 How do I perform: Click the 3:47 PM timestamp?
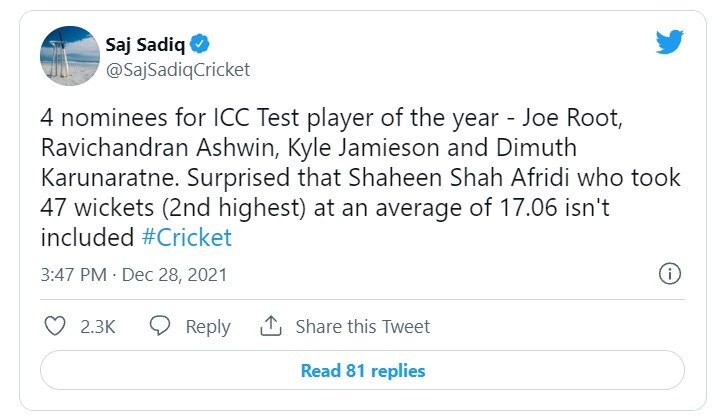[73, 274]
